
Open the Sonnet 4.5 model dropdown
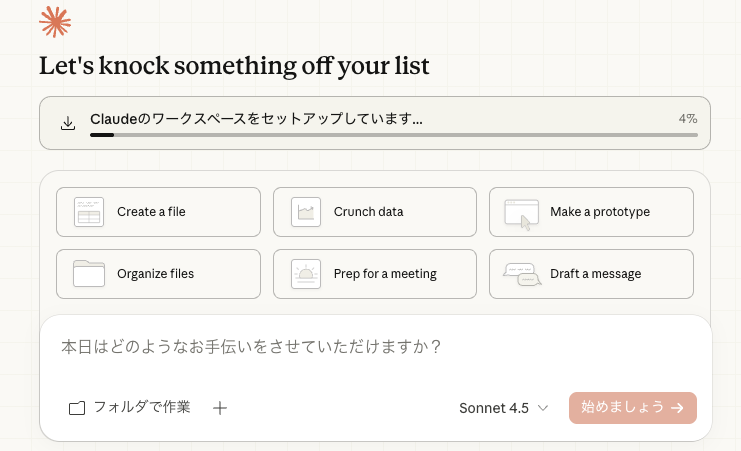[x=504, y=408]
